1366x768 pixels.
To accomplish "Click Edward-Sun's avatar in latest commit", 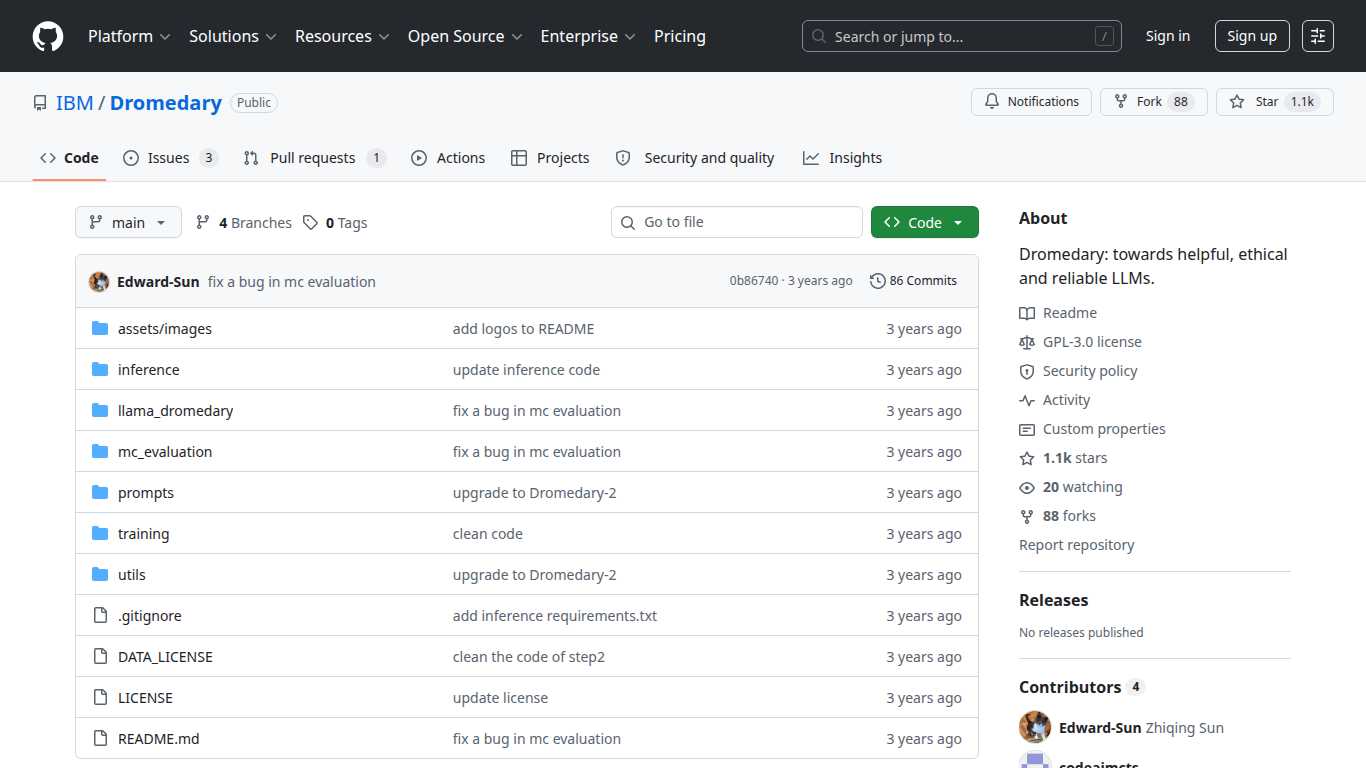I will click(99, 282).
